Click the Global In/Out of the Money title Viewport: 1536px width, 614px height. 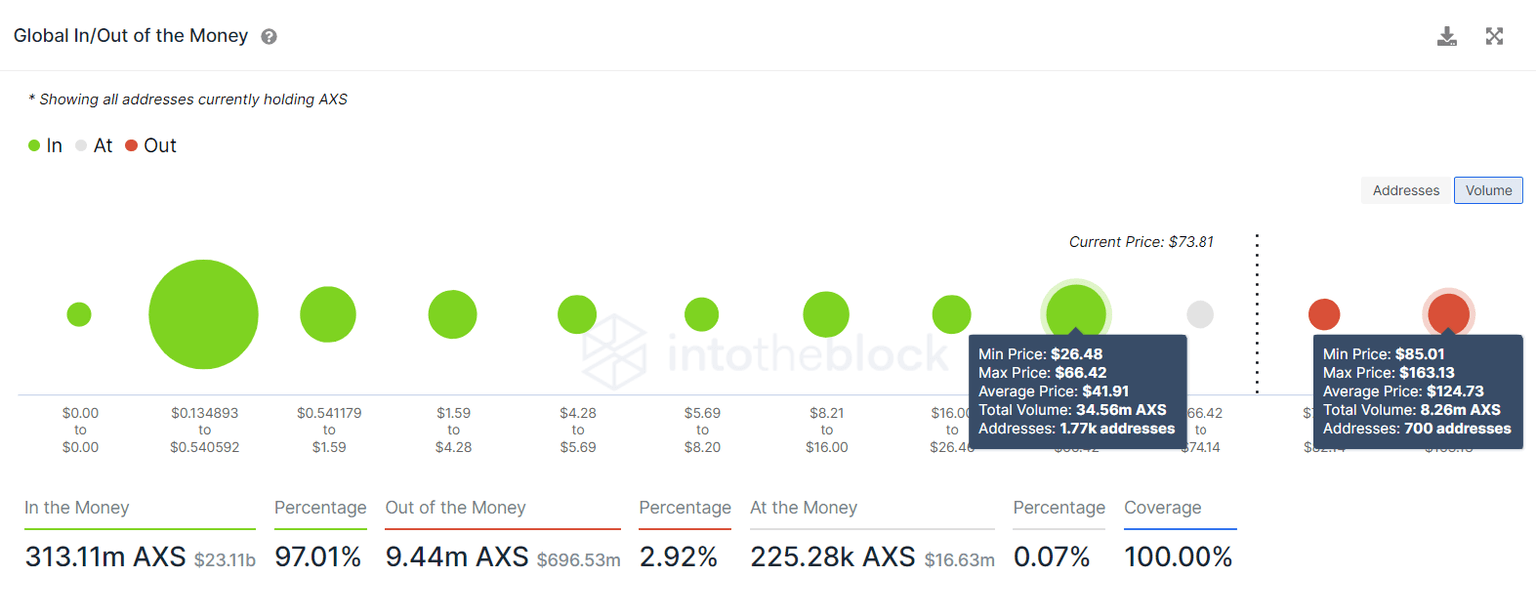130,36
